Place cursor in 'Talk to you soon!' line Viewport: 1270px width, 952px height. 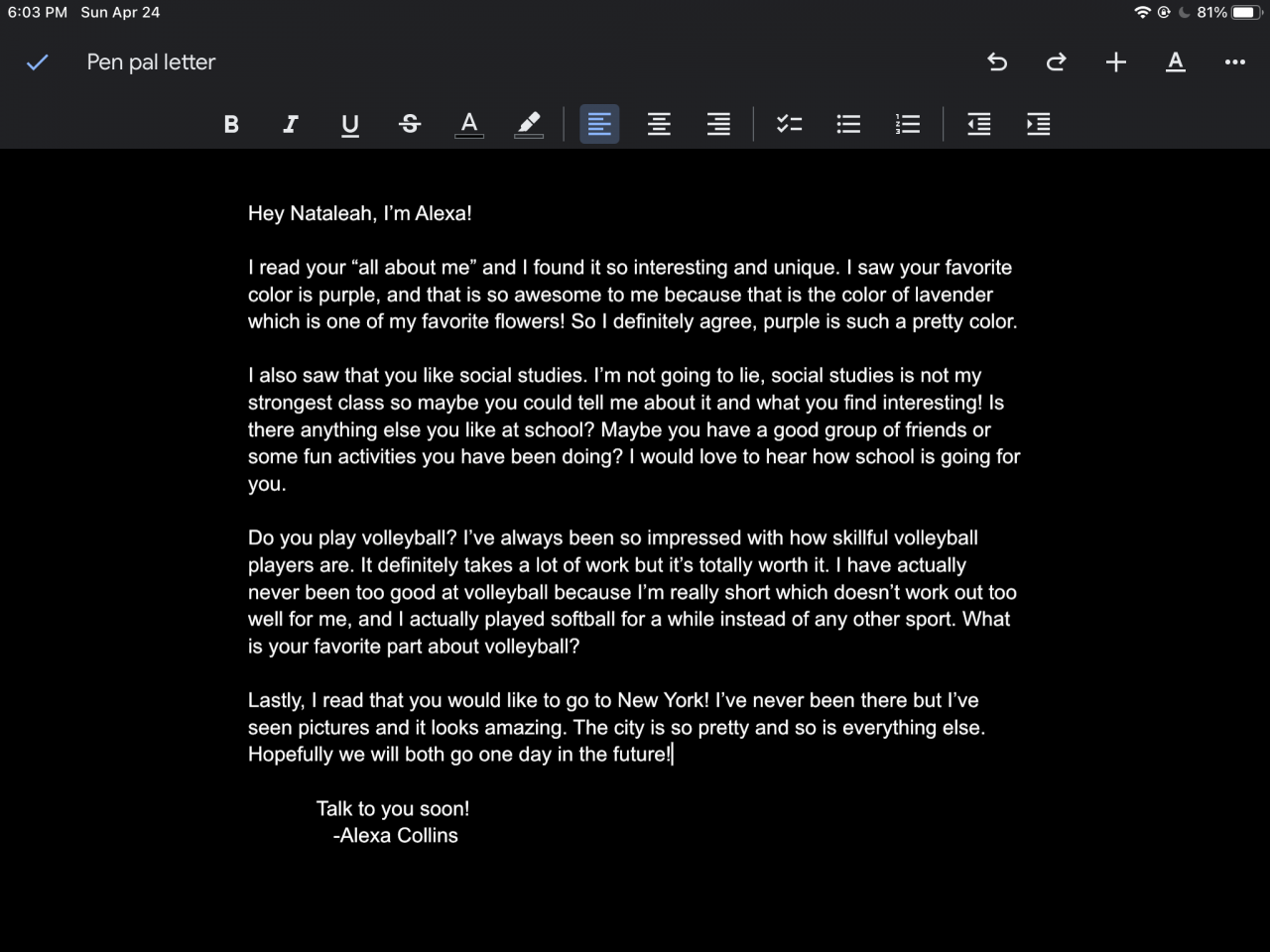pos(393,809)
